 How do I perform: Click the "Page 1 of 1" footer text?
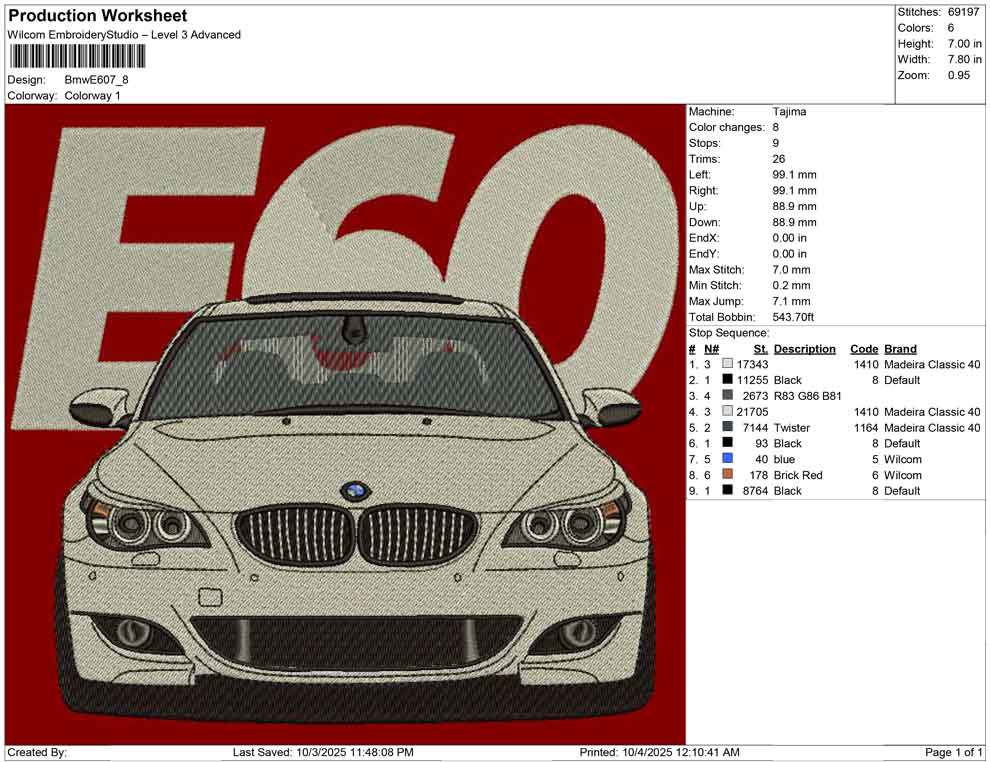953,752
